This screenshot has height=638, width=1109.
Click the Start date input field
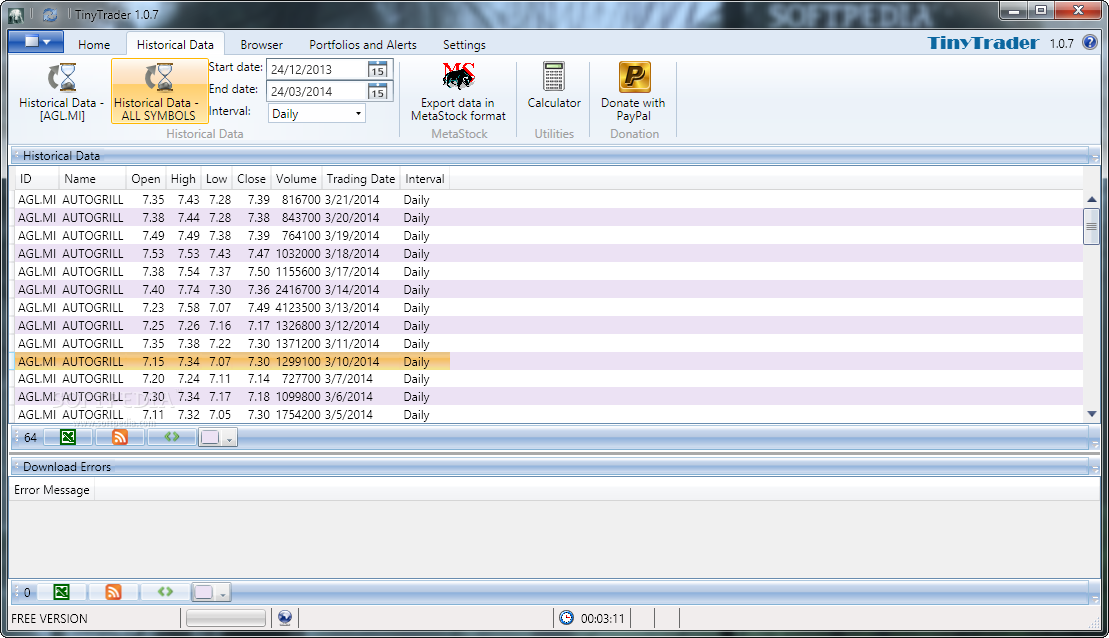318,69
